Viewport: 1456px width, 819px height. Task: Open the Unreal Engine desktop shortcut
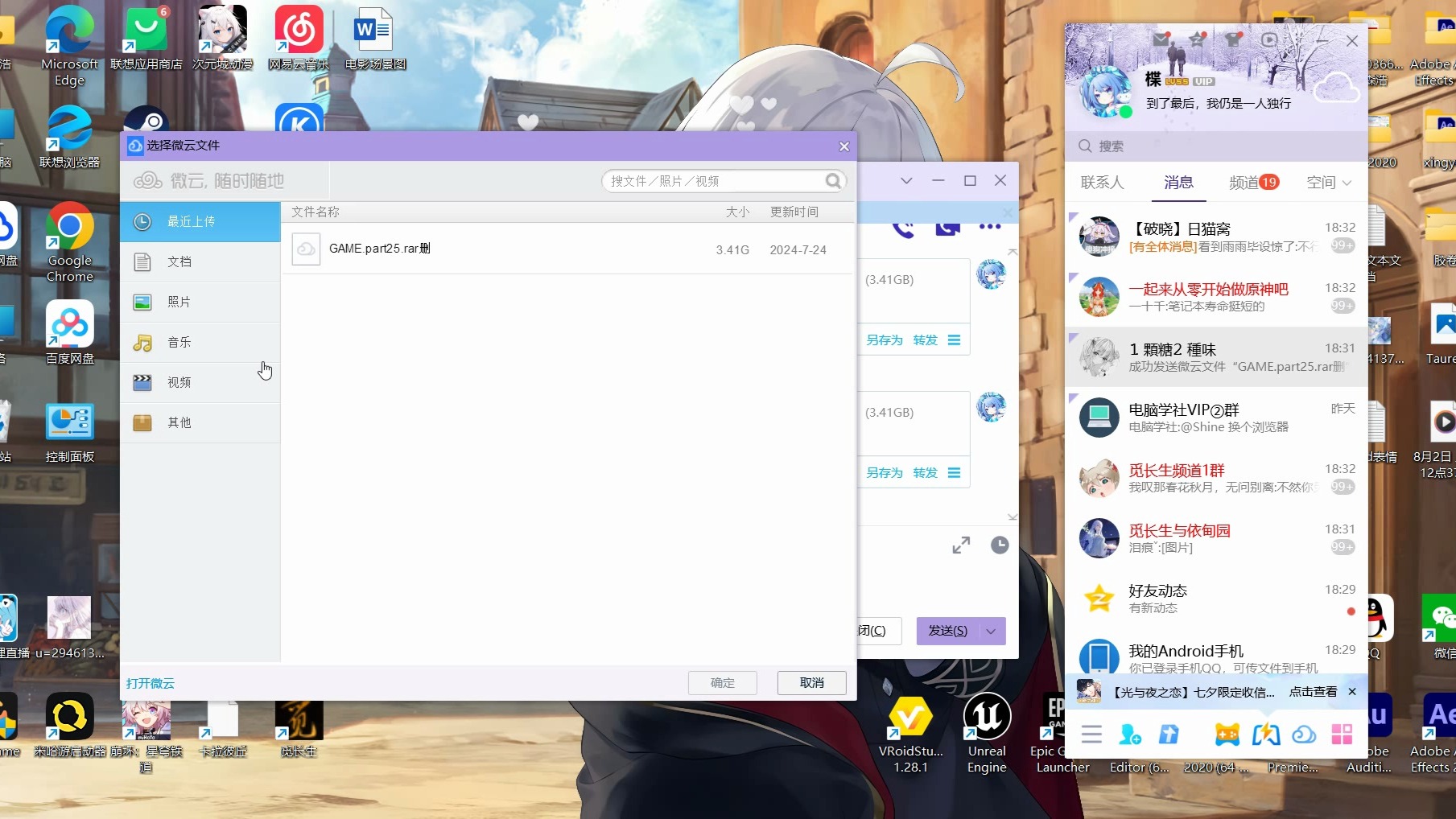tap(987, 734)
